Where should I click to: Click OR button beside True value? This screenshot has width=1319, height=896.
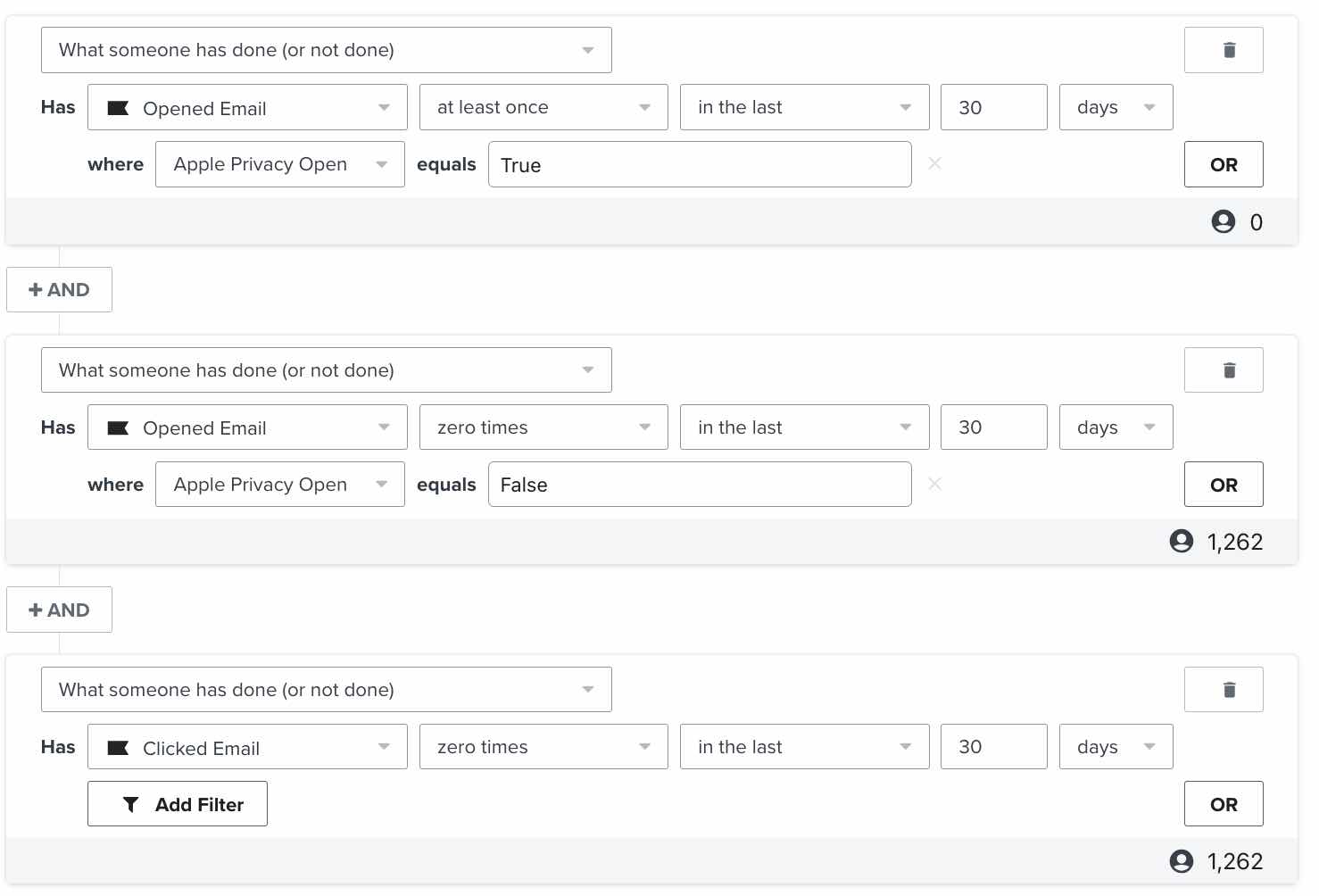(1223, 164)
